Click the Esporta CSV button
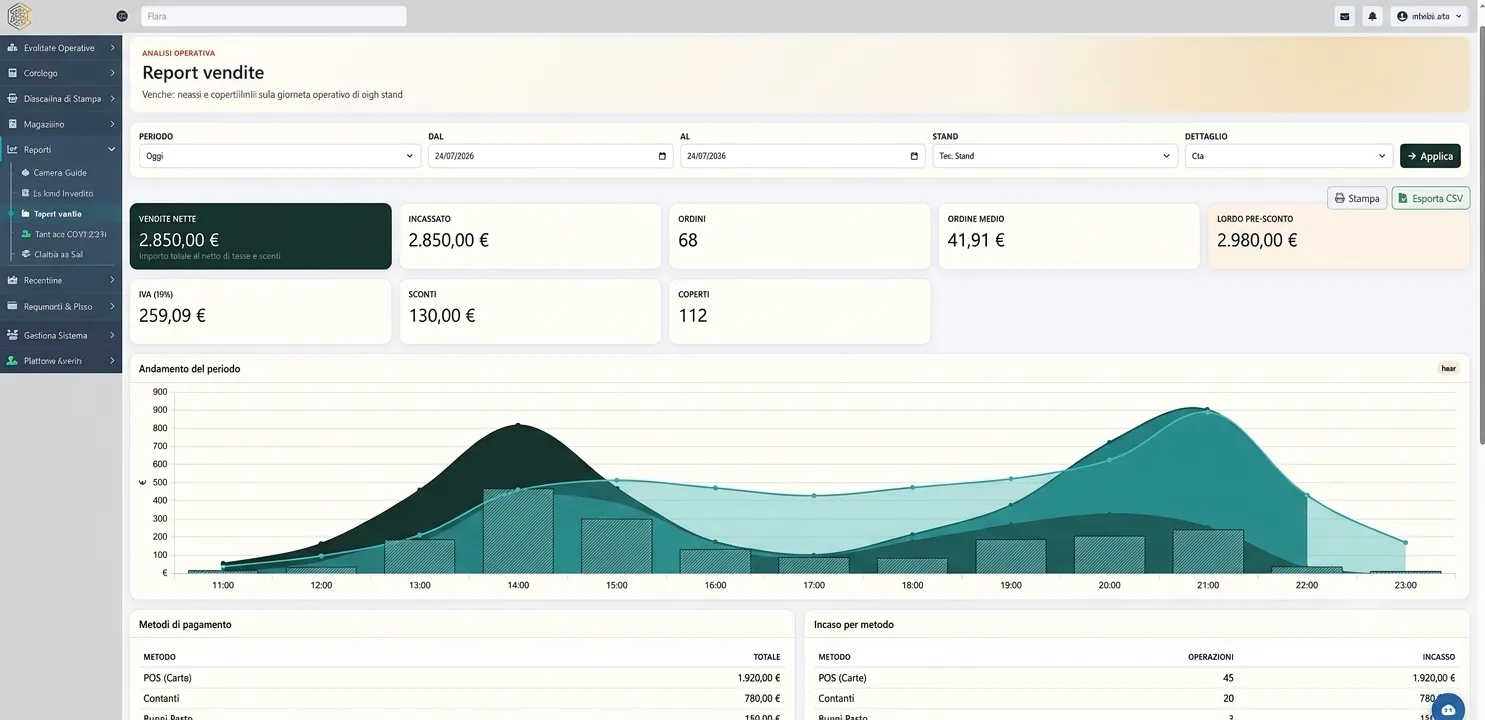The image size is (1485, 720). (1430, 198)
